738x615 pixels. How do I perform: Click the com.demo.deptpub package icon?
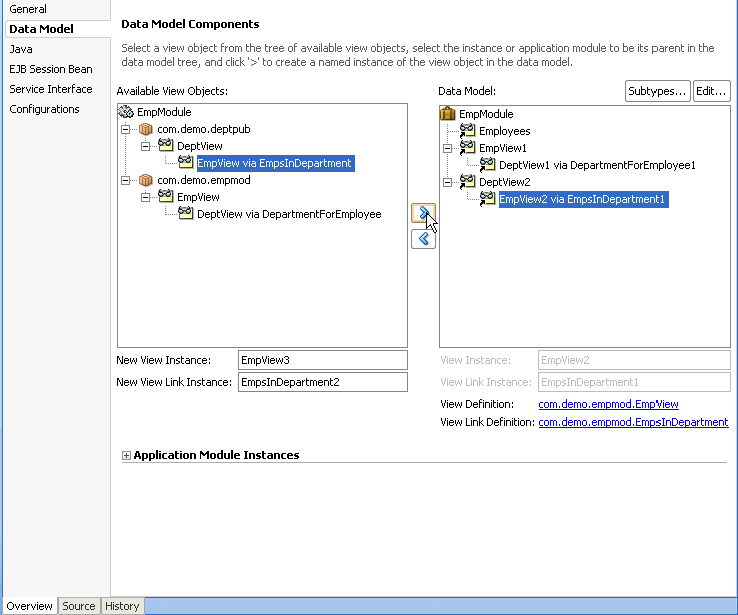[x=146, y=129]
